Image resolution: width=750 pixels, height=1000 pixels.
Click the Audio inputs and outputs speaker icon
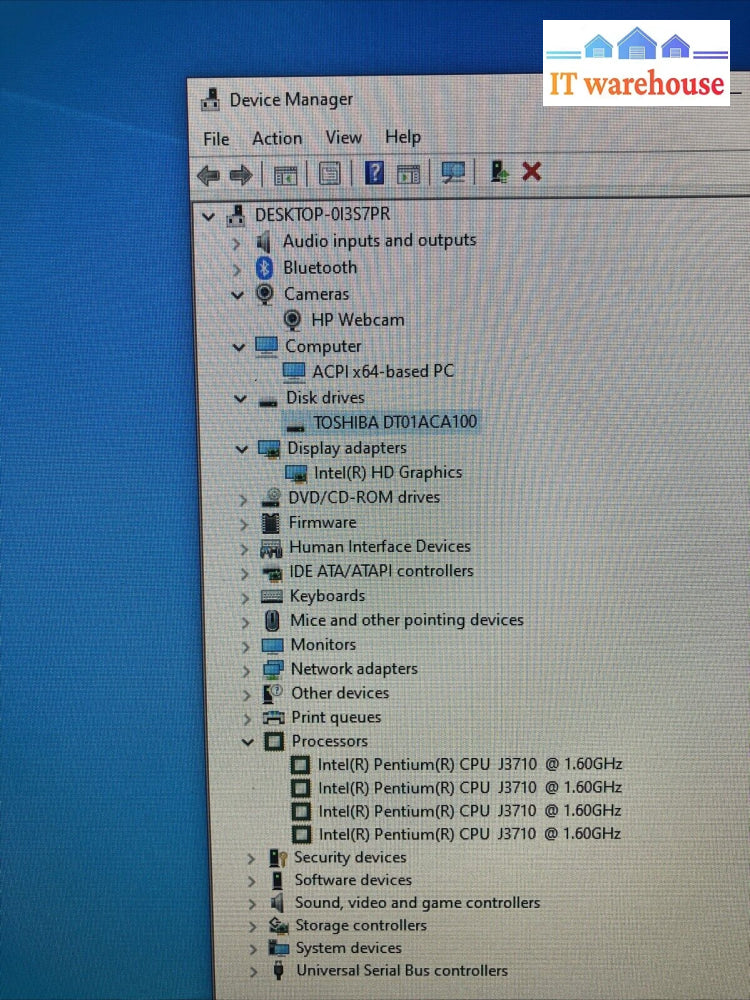263,242
